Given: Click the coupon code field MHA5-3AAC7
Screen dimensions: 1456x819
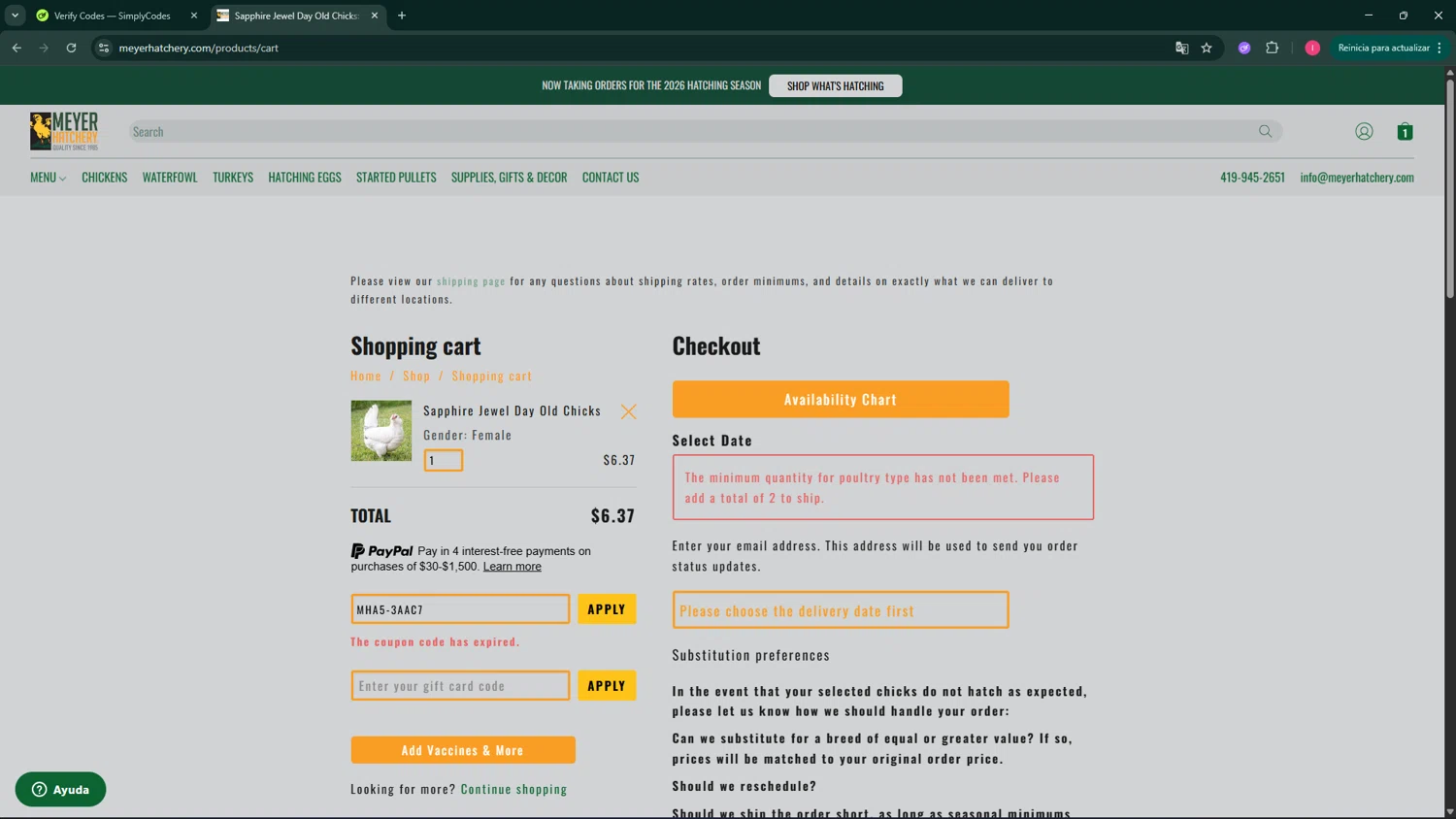Looking at the screenshot, I should pos(460,609).
